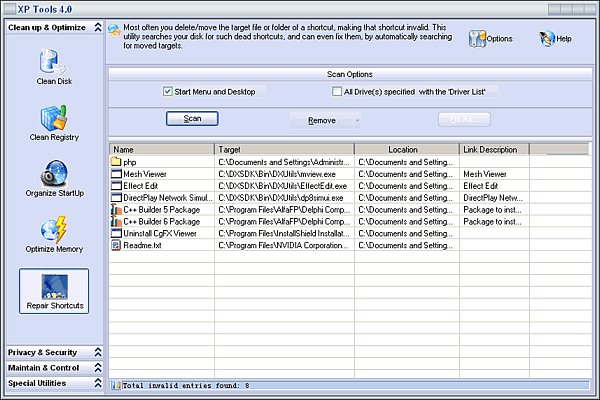Click the Mesh Viewer link description cell

pyautogui.click(x=485, y=174)
